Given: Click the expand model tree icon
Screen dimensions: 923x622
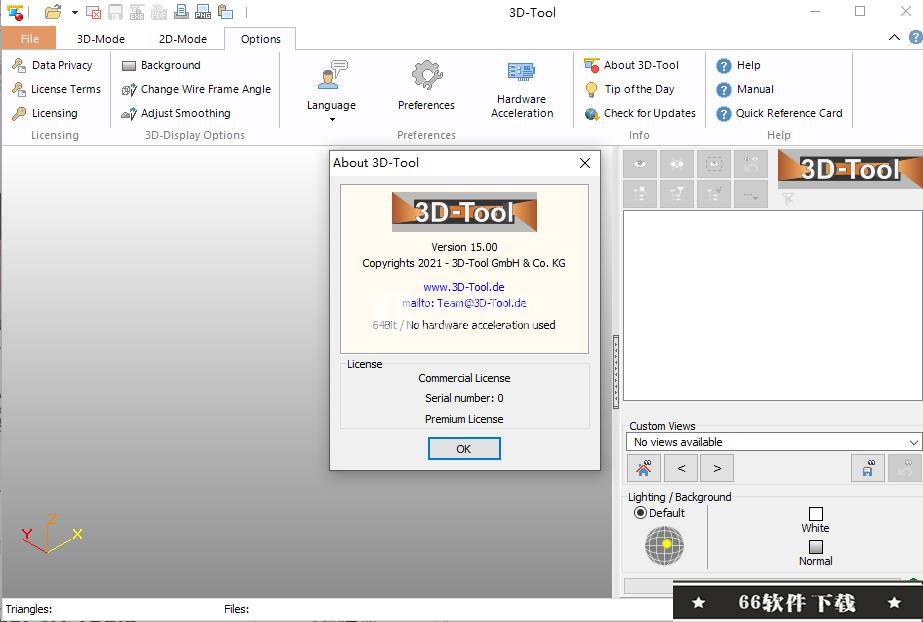Looking at the screenshot, I should click(x=640, y=194).
